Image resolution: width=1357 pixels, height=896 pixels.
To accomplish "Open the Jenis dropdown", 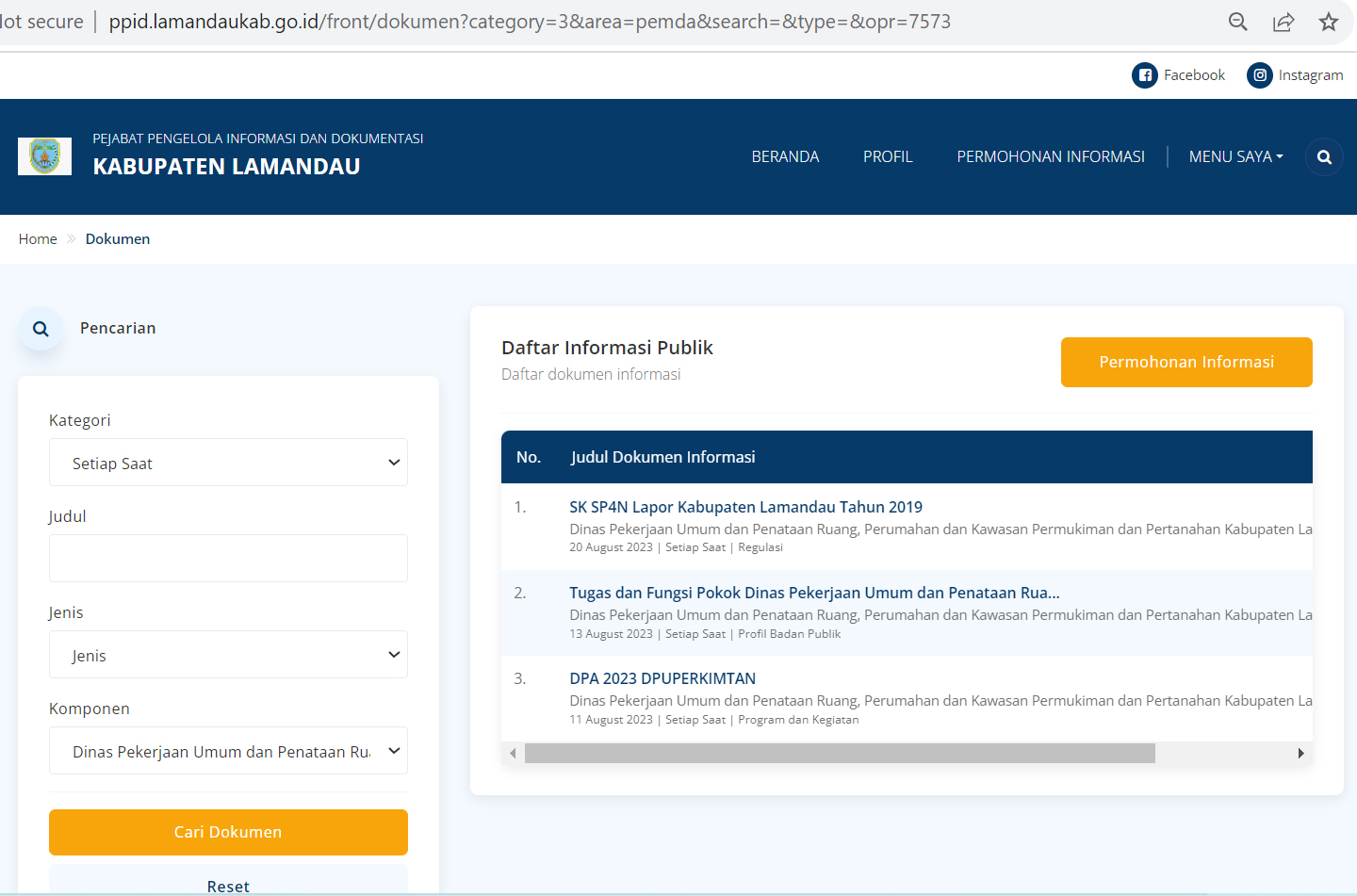I will (228, 655).
